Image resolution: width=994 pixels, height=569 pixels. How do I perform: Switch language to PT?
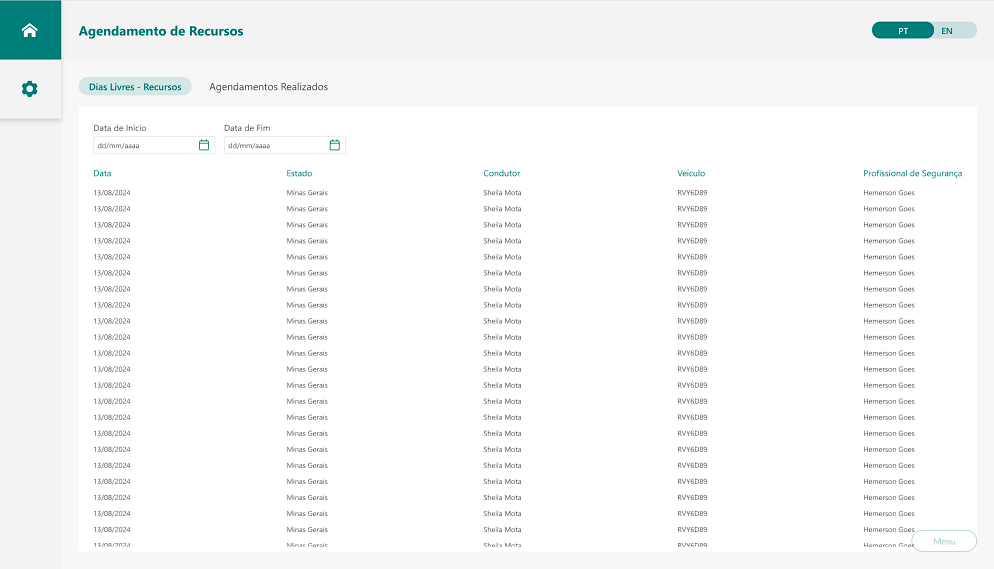[x=903, y=30]
